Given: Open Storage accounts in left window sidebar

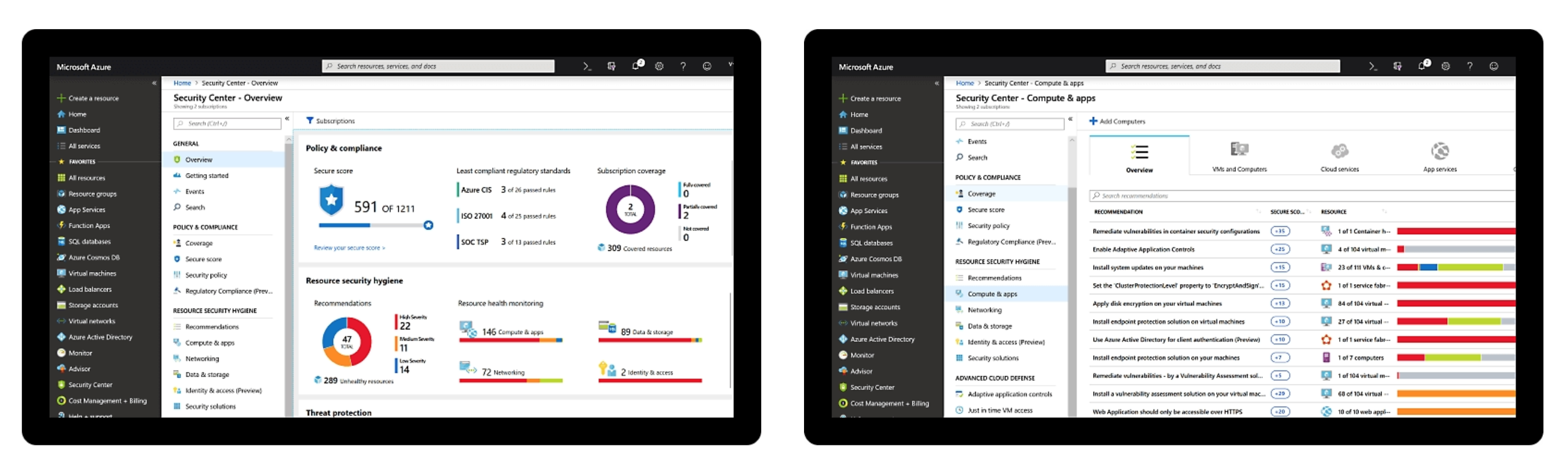Looking at the screenshot, I should pos(87,306).
